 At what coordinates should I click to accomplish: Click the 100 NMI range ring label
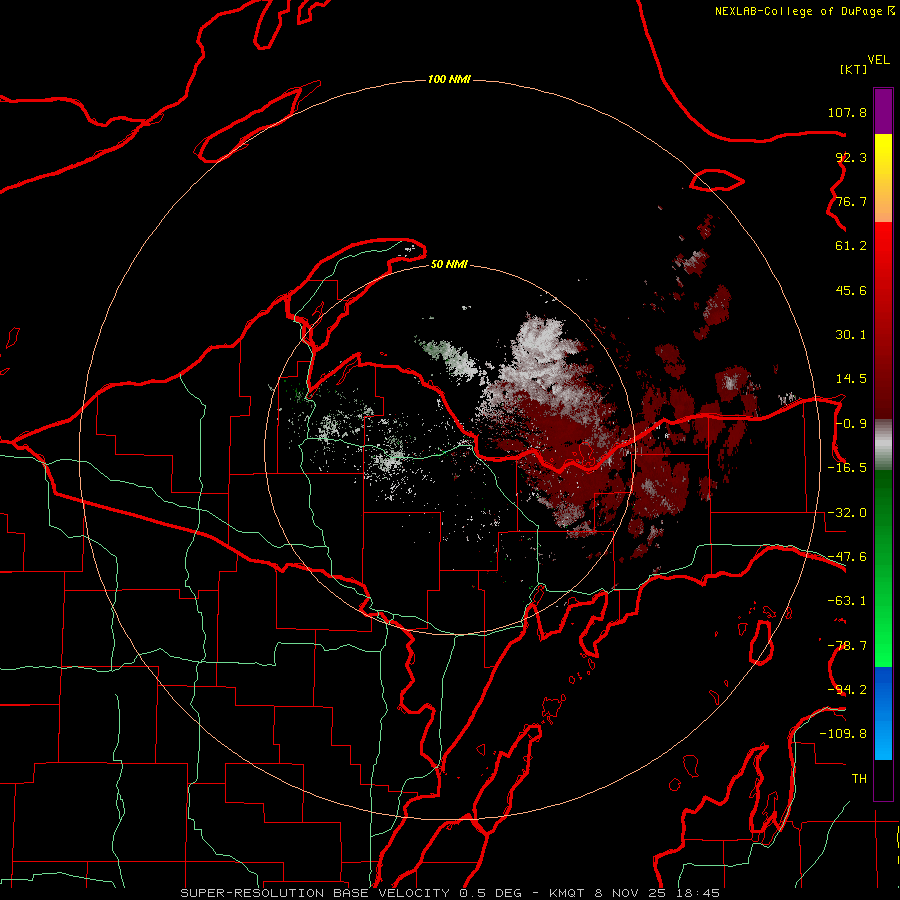tap(449, 79)
